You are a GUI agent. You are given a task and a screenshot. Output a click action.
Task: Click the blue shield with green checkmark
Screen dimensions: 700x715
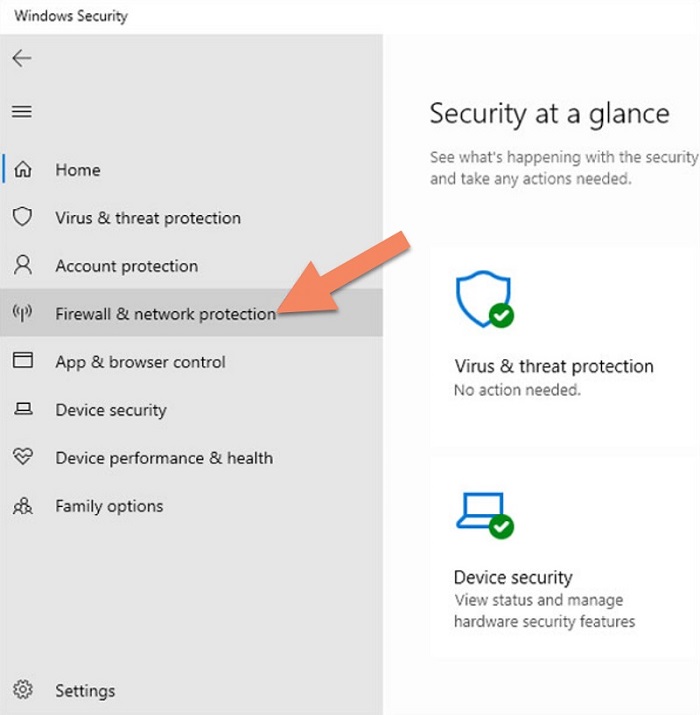[x=485, y=299]
